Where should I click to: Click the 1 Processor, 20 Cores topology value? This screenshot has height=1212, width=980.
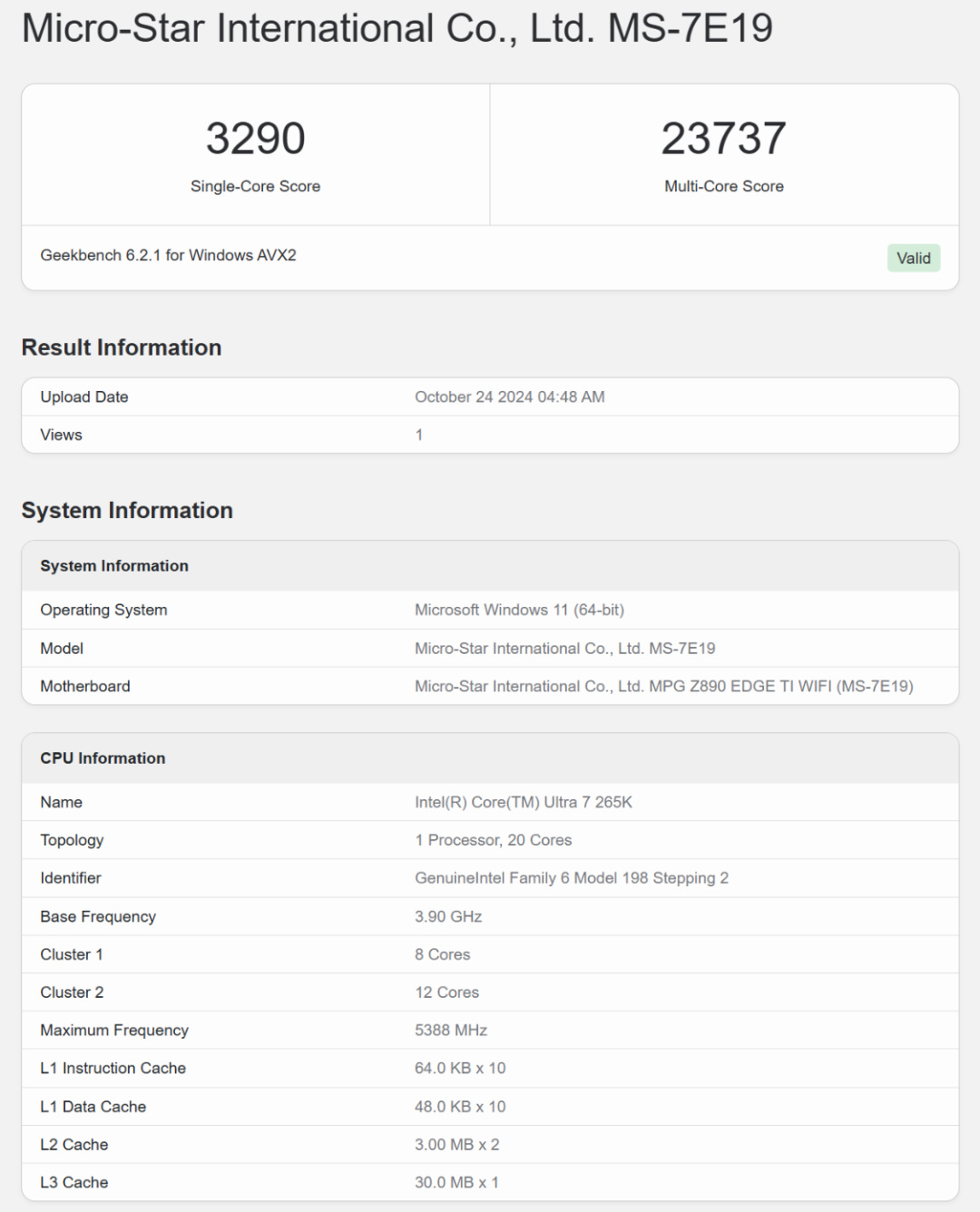pyautogui.click(x=493, y=841)
